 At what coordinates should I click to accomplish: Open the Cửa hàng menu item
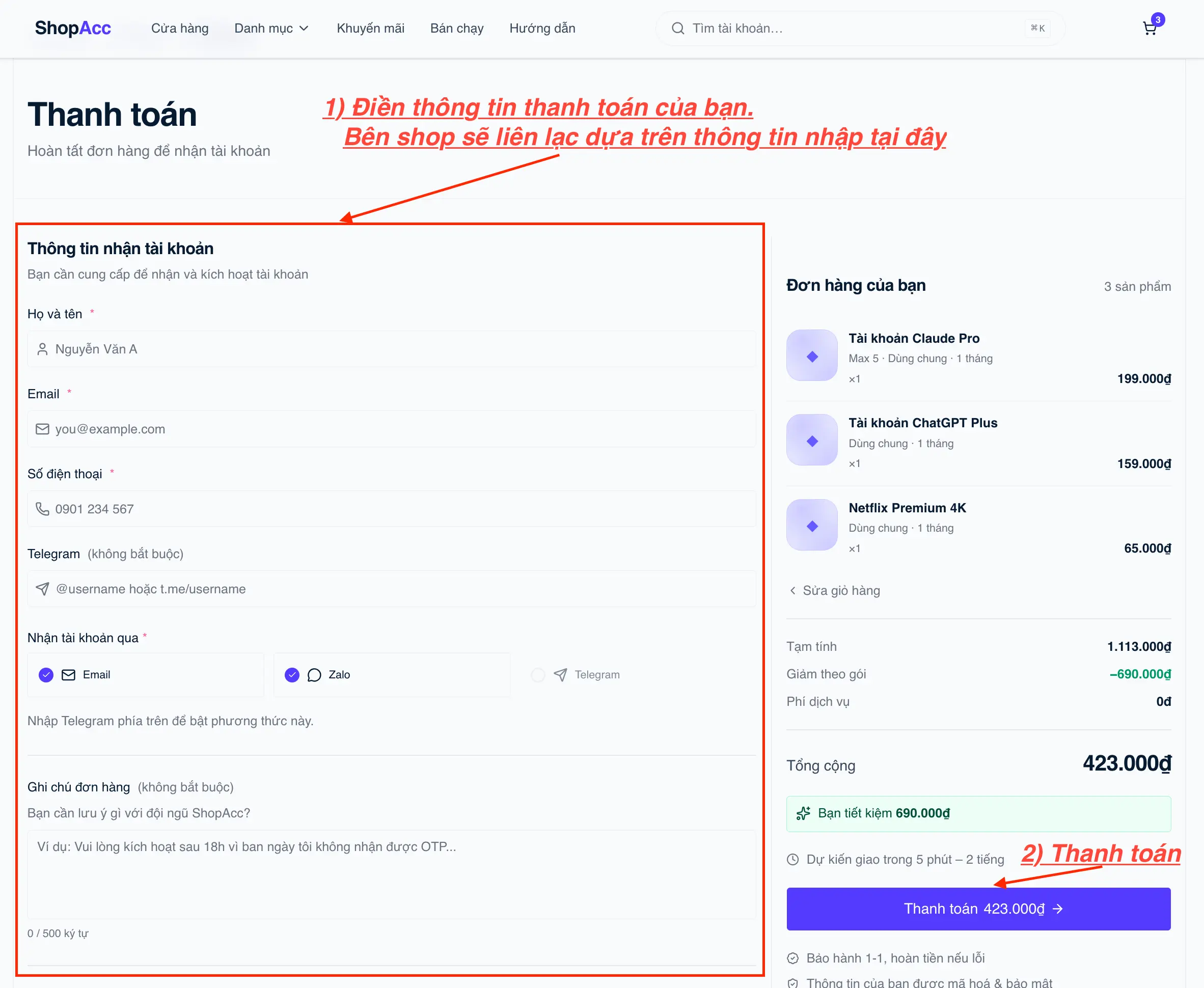tap(180, 29)
